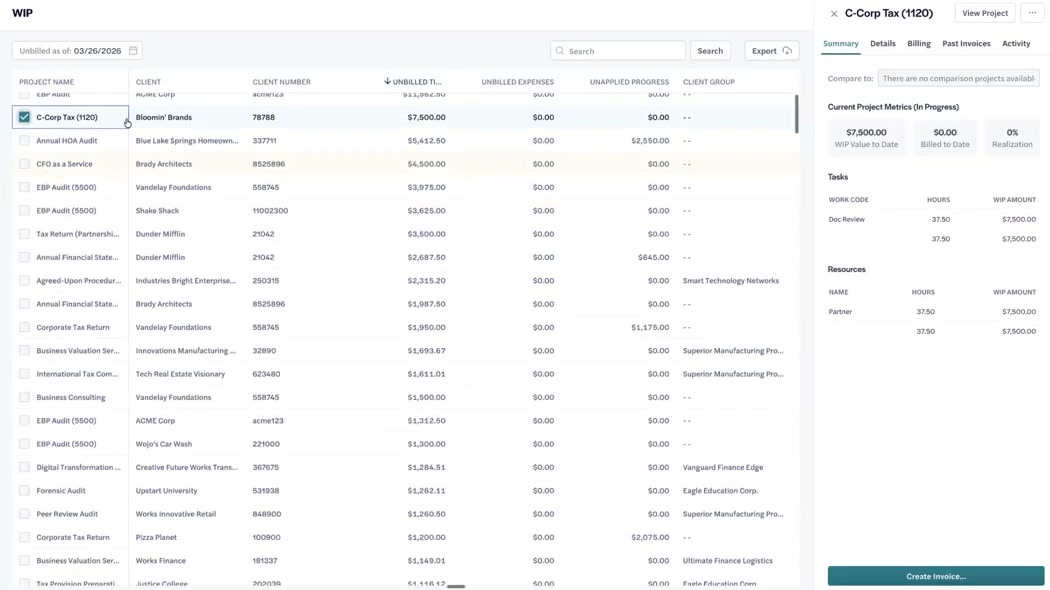Select the International Tax Com... project row
1050x590 pixels.
pos(77,374)
